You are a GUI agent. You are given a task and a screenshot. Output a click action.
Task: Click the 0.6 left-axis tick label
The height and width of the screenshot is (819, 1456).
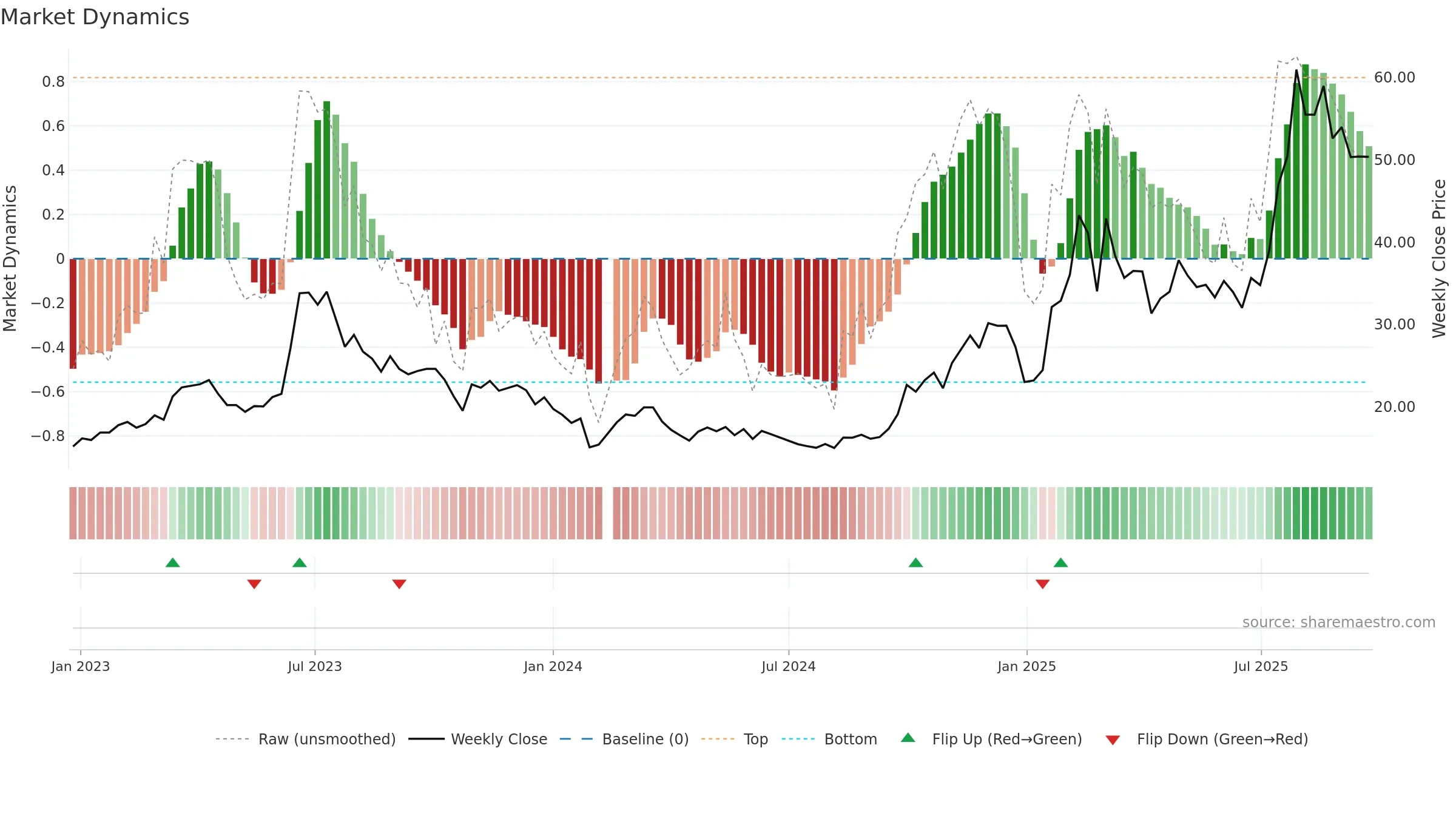tap(53, 126)
